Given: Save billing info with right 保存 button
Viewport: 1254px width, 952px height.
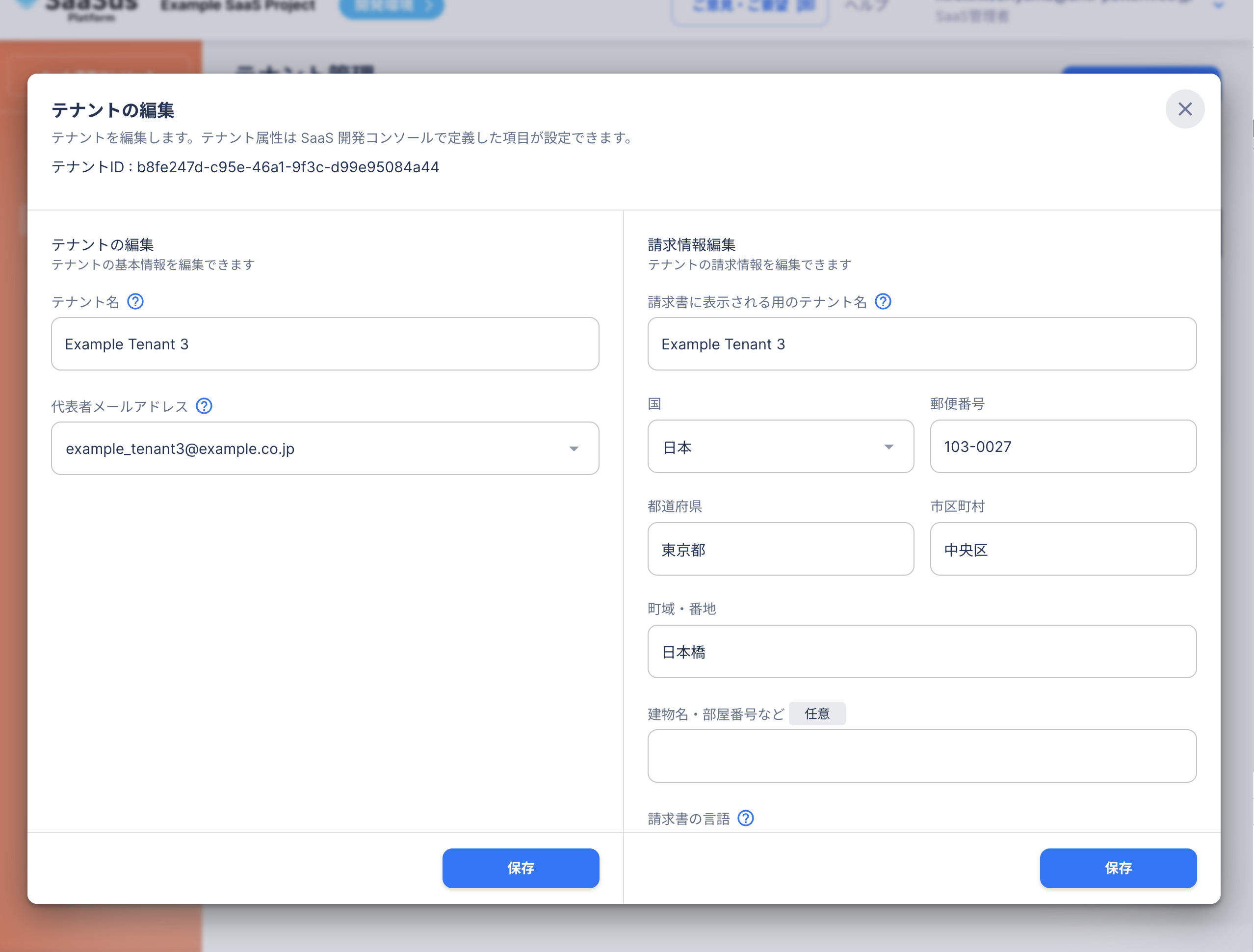Looking at the screenshot, I should (1118, 868).
